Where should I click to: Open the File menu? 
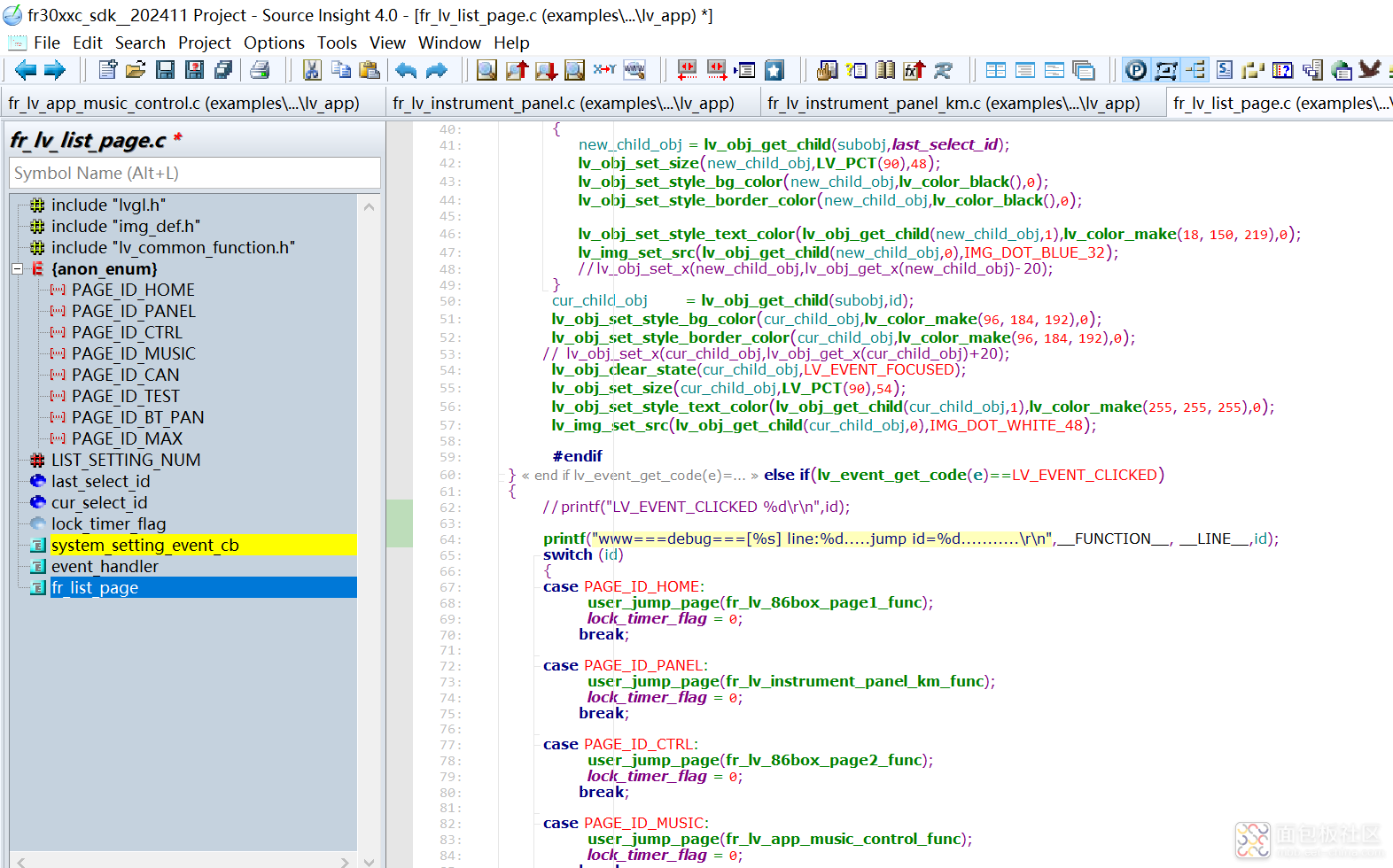pyautogui.click(x=47, y=43)
